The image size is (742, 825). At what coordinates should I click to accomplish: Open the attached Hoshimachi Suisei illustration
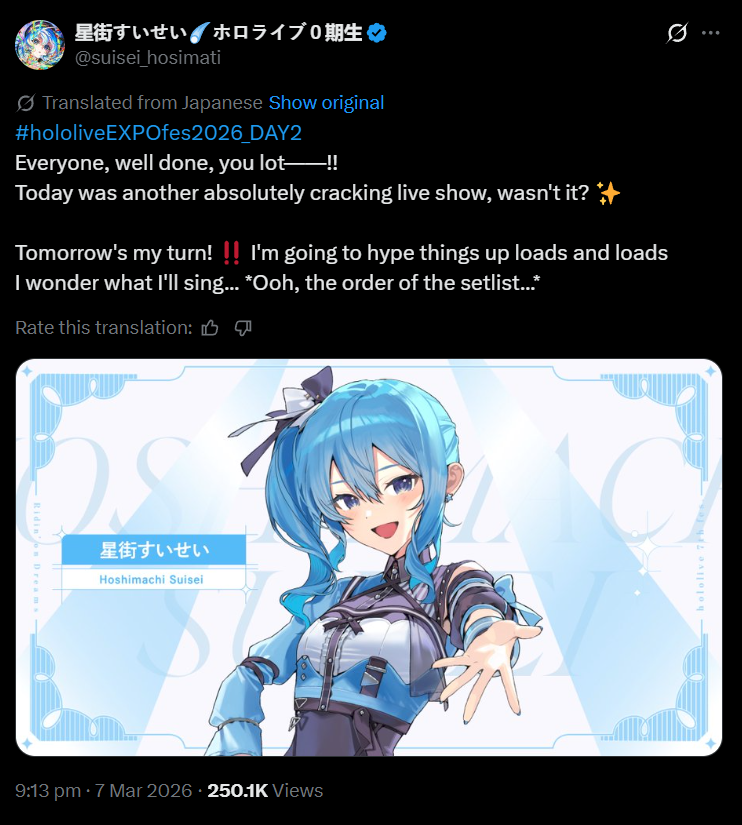click(369, 557)
